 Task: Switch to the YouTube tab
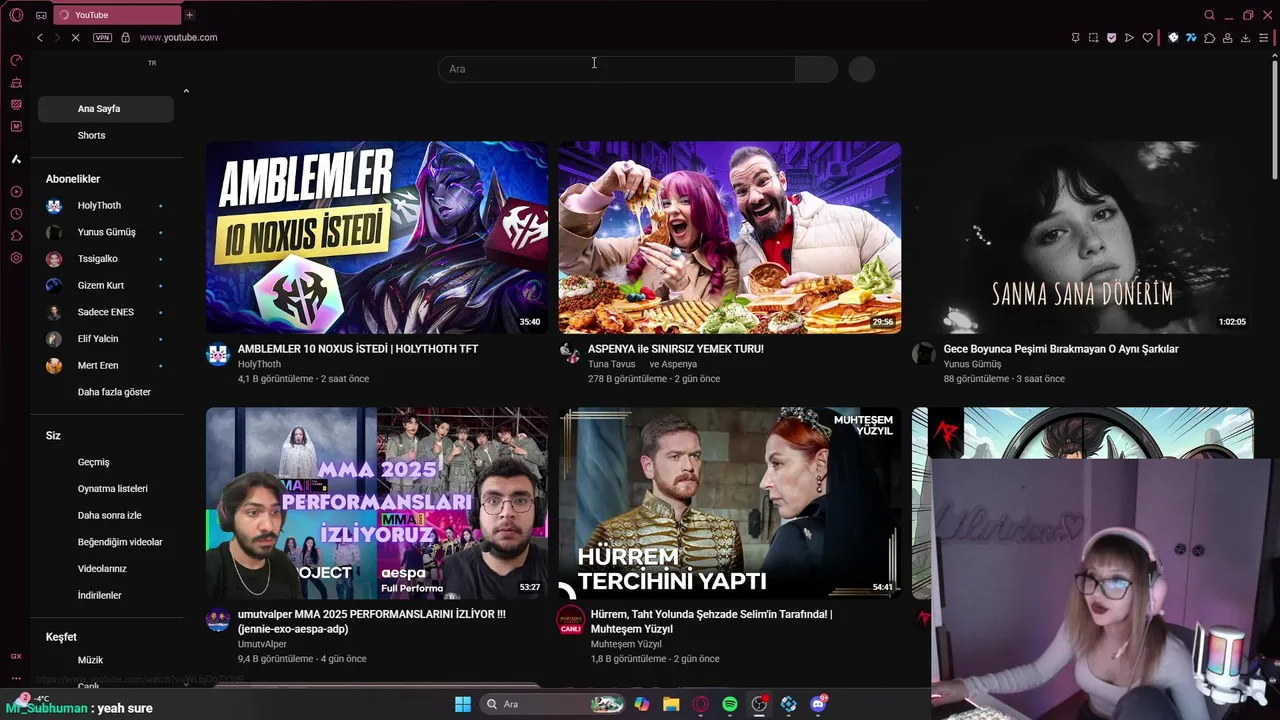point(116,15)
